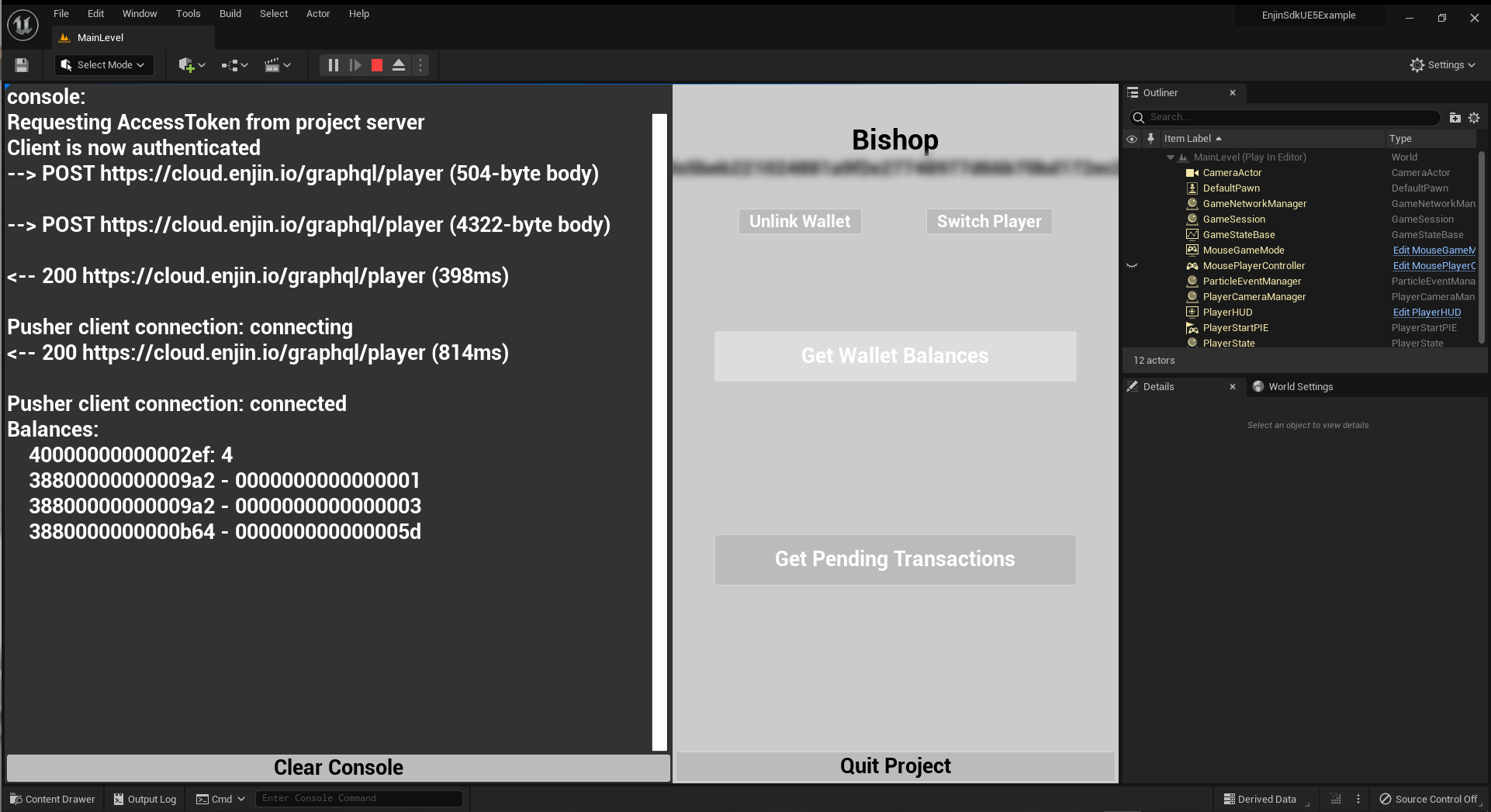1491x812 pixels.
Task: Open the Actor menu
Action: (318, 14)
